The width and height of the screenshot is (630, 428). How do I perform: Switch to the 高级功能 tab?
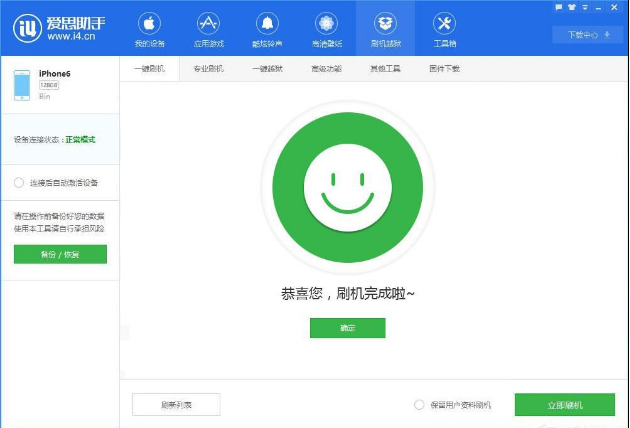[326, 69]
